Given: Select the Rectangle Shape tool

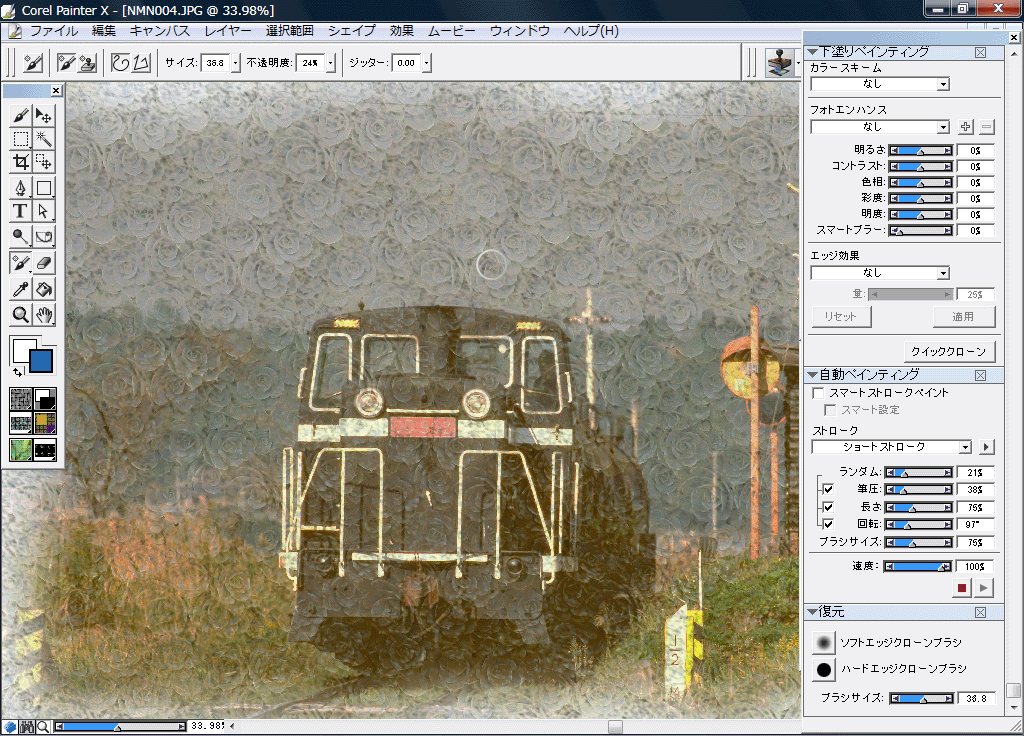Looking at the screenshot, I should tap(44, 188).
